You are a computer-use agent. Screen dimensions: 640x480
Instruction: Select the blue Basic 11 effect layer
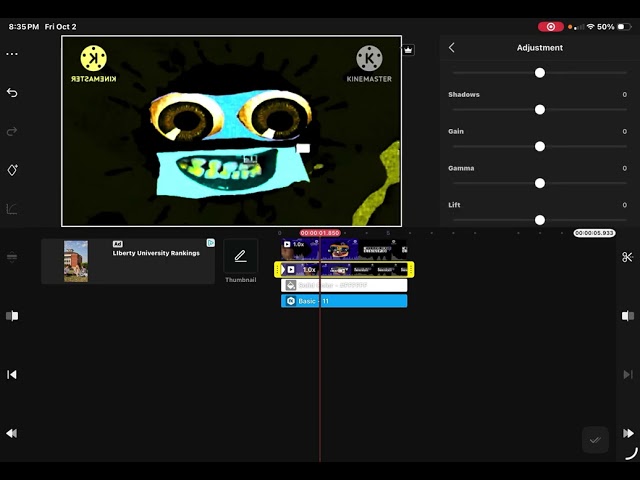coord(344,301)
